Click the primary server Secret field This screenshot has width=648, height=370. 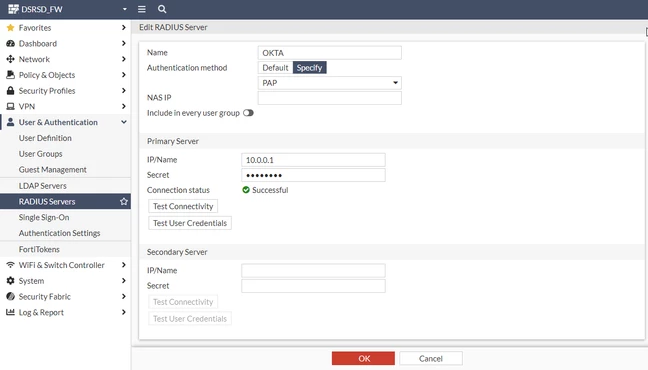[x=313, y=175]
